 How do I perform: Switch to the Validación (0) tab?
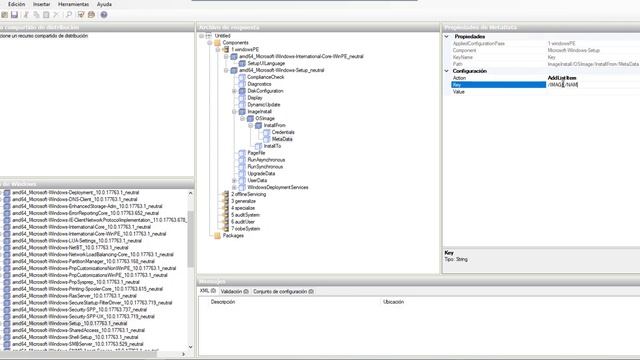(234, 291)
